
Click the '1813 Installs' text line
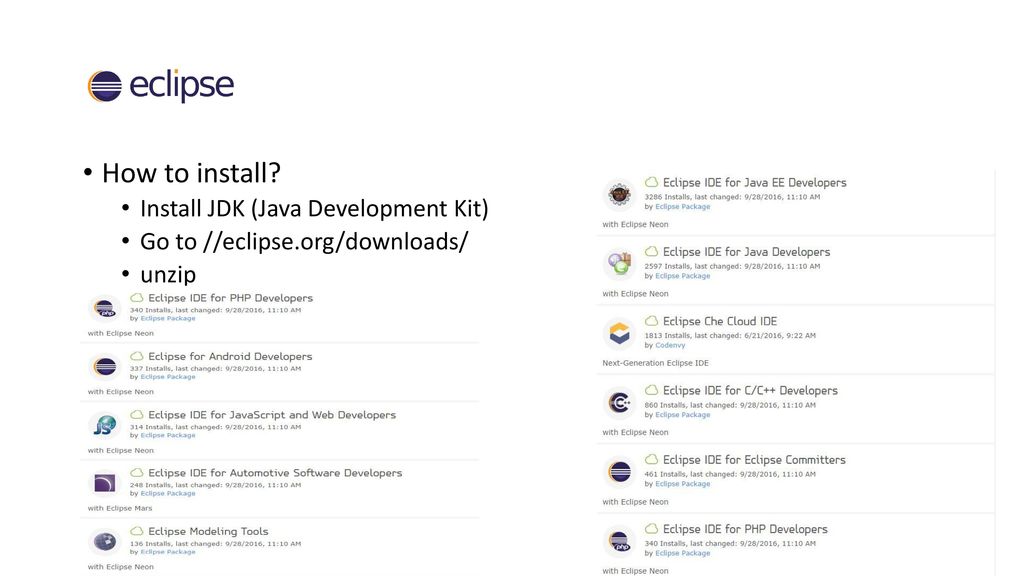pos(730,336)
